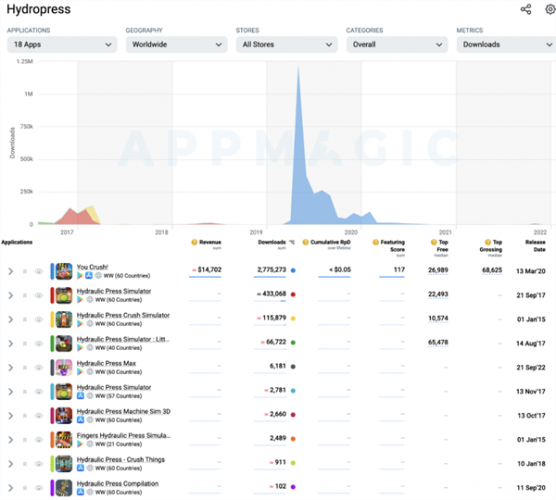Sort by the Downloads column header
The image size is (556, 500).
[x=272, y=242]
